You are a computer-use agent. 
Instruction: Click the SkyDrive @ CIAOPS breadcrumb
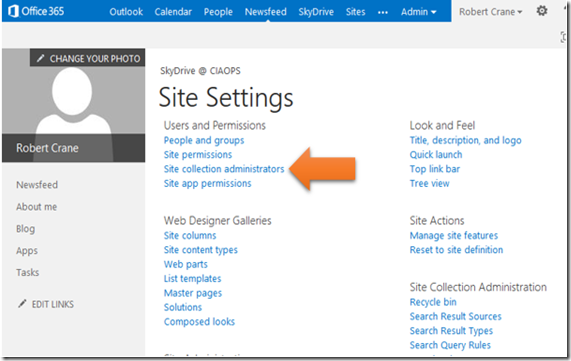[200, 71]
